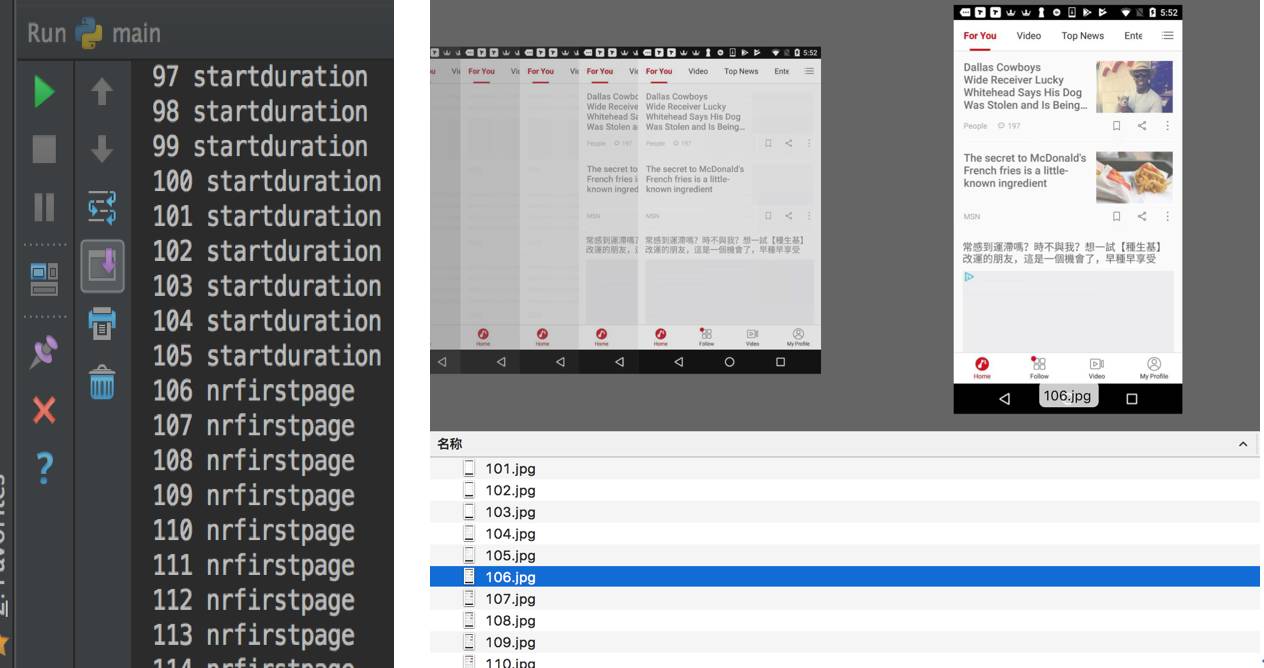Click console line 100 startduration
Viewport: 1264px width, 668px height.
click(x=267, y=182)
